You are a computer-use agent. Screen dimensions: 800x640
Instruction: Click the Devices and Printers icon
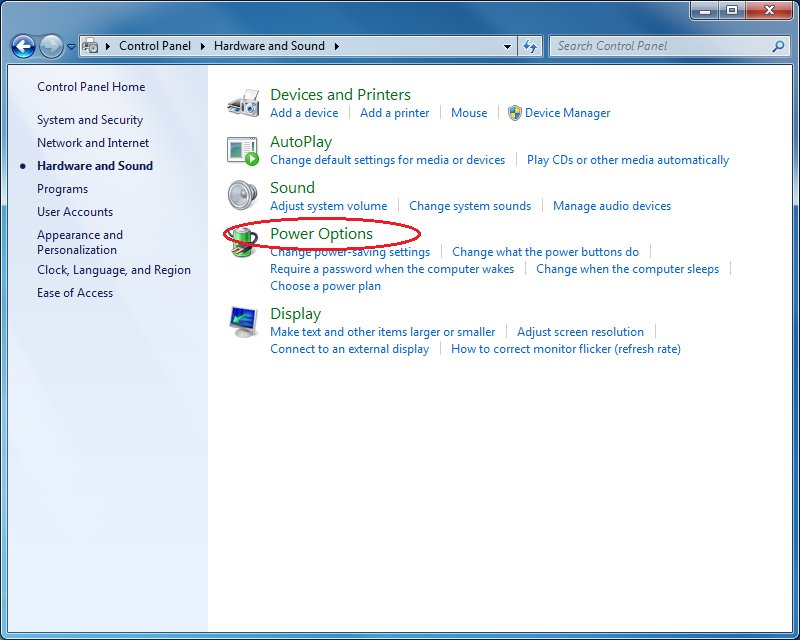(243, 103)
